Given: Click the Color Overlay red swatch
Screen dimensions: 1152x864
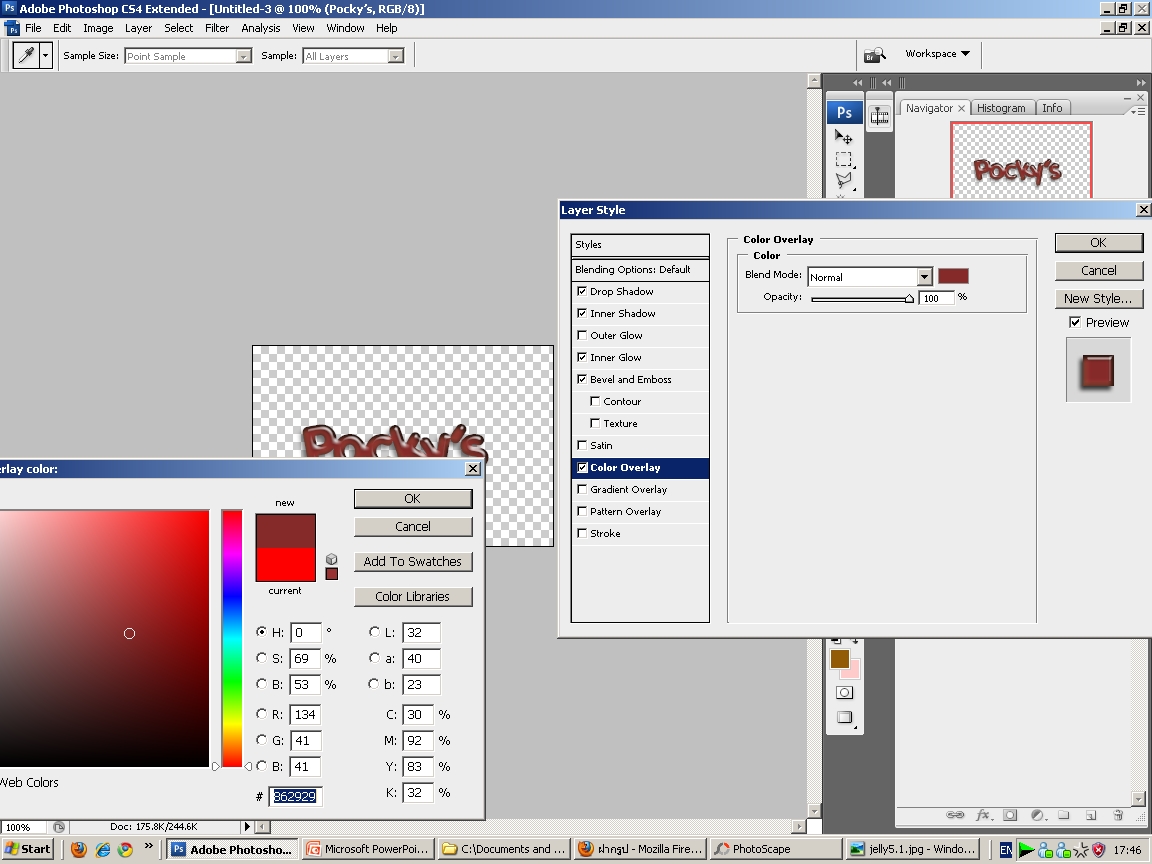Looking at the screenshot, I should 953,276.
